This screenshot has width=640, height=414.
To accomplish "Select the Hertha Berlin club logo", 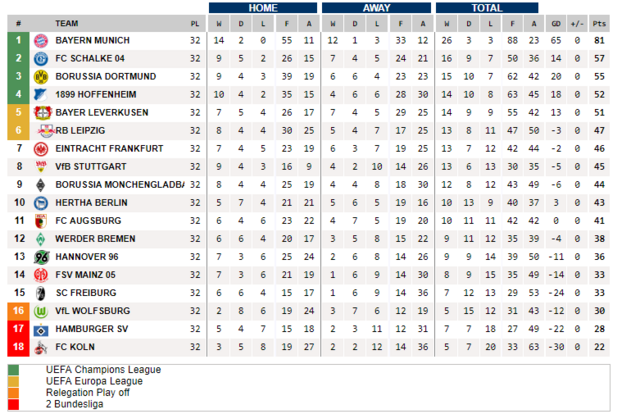I will (x=41, y=203).
